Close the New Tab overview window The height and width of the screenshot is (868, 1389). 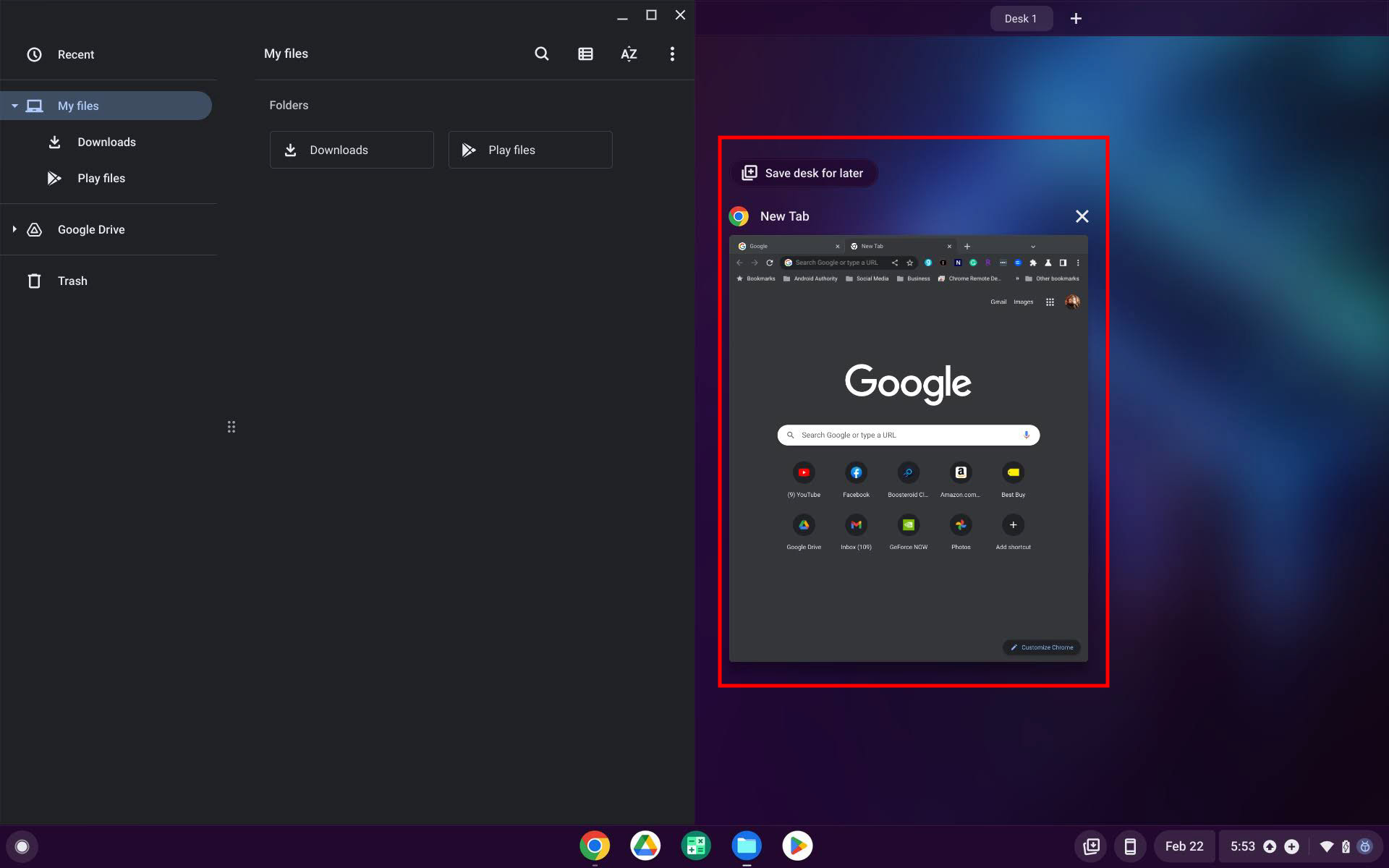[1082, 216]
